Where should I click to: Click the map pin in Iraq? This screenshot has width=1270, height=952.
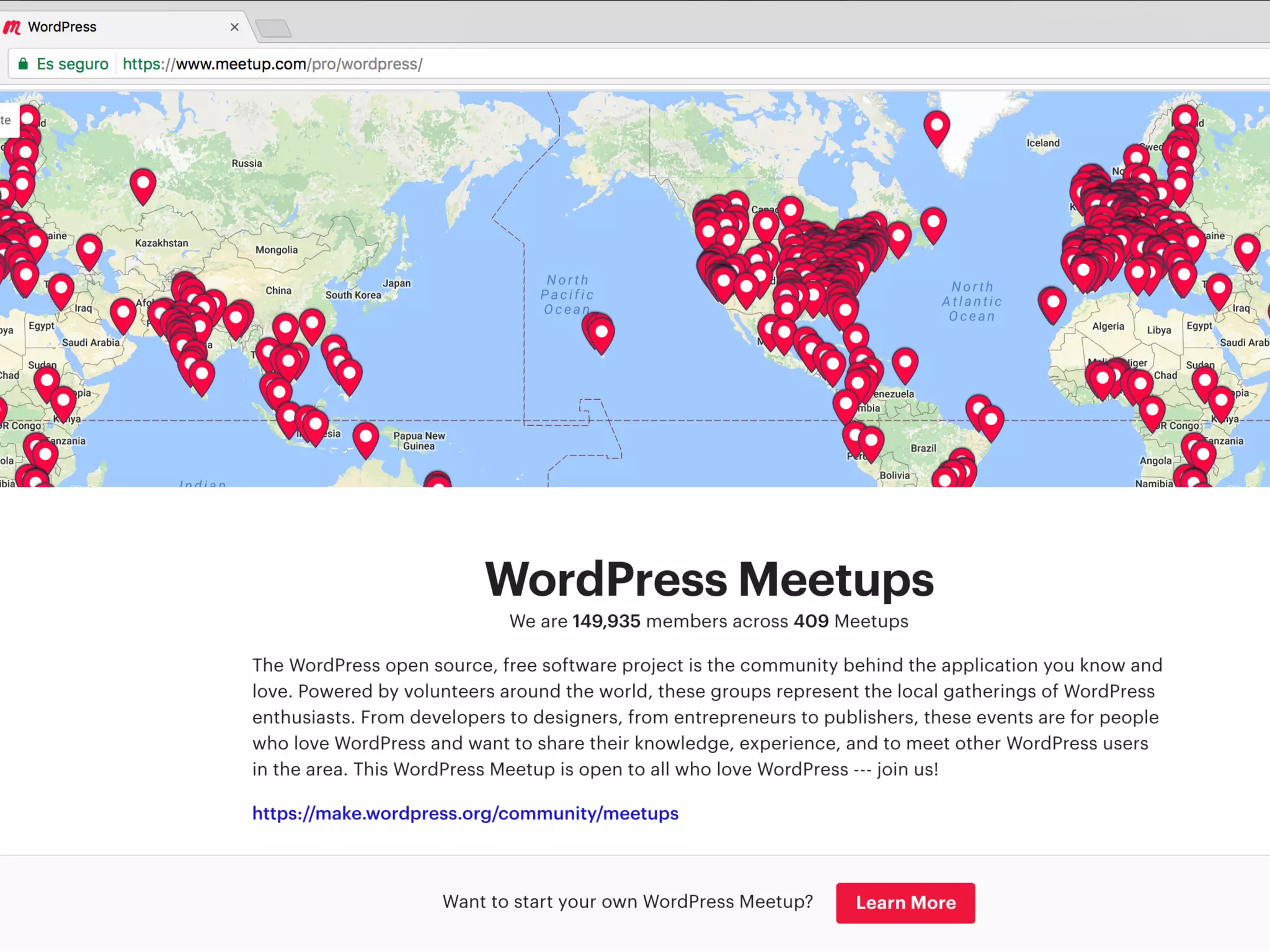[x=61, y=290]
